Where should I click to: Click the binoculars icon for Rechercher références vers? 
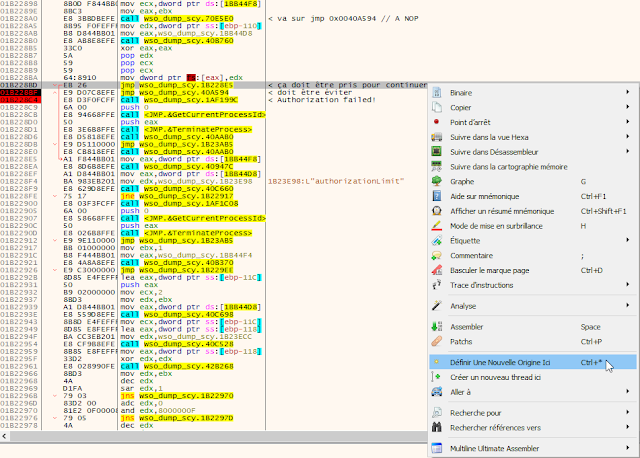[437, 427]
